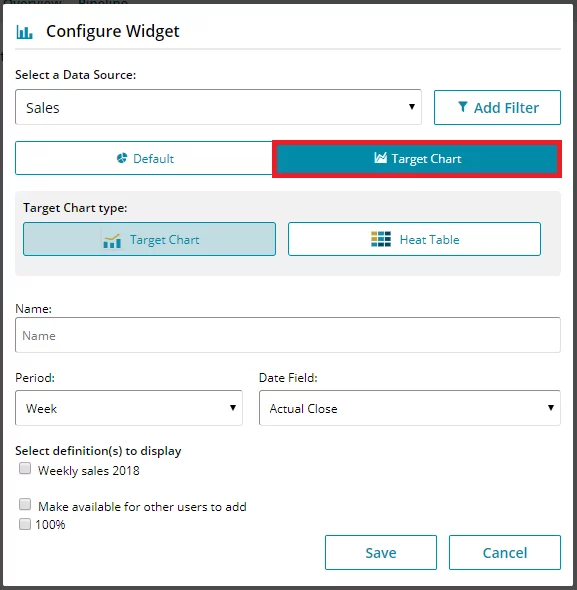
Task: Click the bar-and-line icon in Target Chart type
Action: (x=112, y=240)
